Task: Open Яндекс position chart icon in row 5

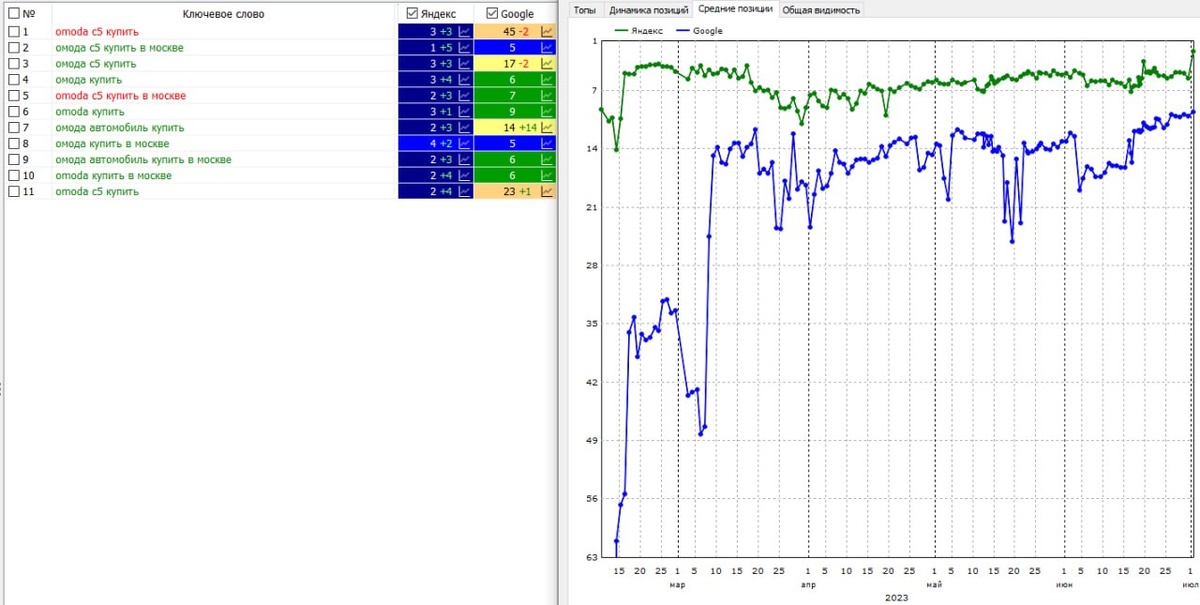Action: [x=464, y=96]
